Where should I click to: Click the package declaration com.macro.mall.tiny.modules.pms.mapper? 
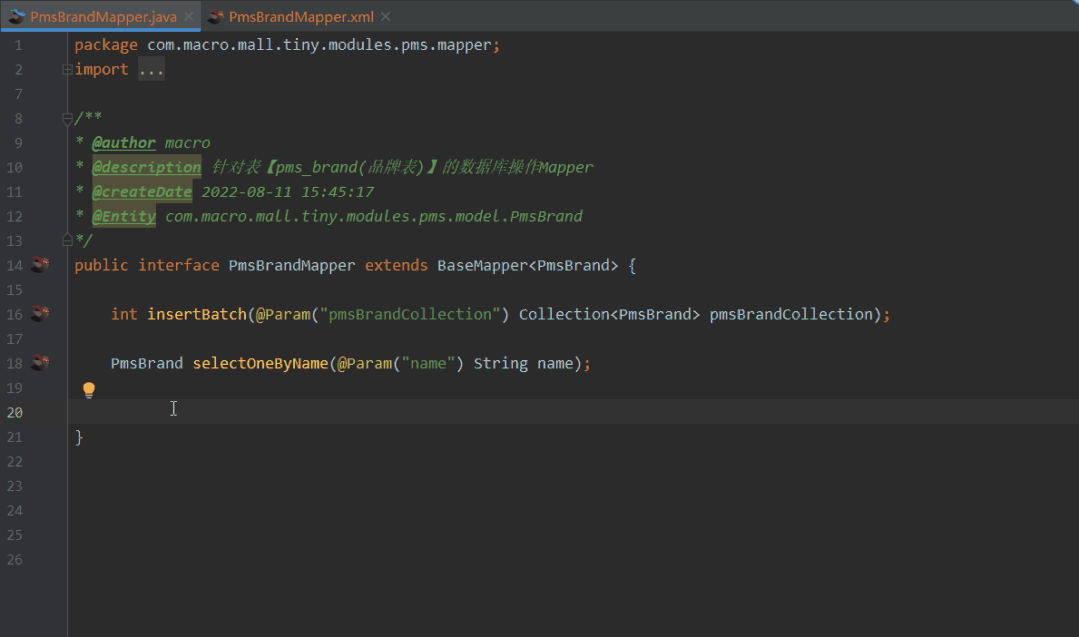pyautogui.click(x=319, y=45)
